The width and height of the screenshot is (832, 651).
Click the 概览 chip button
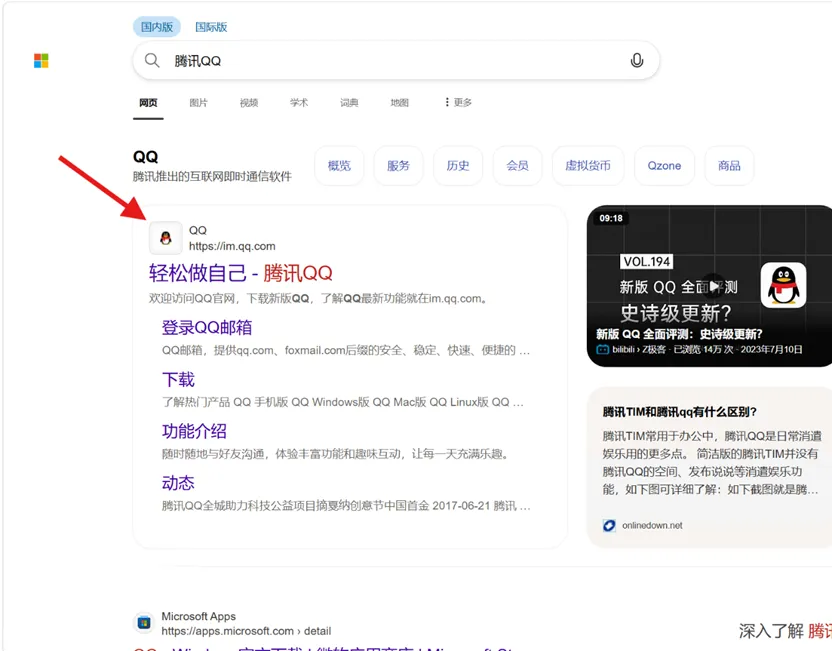[339, 166]
